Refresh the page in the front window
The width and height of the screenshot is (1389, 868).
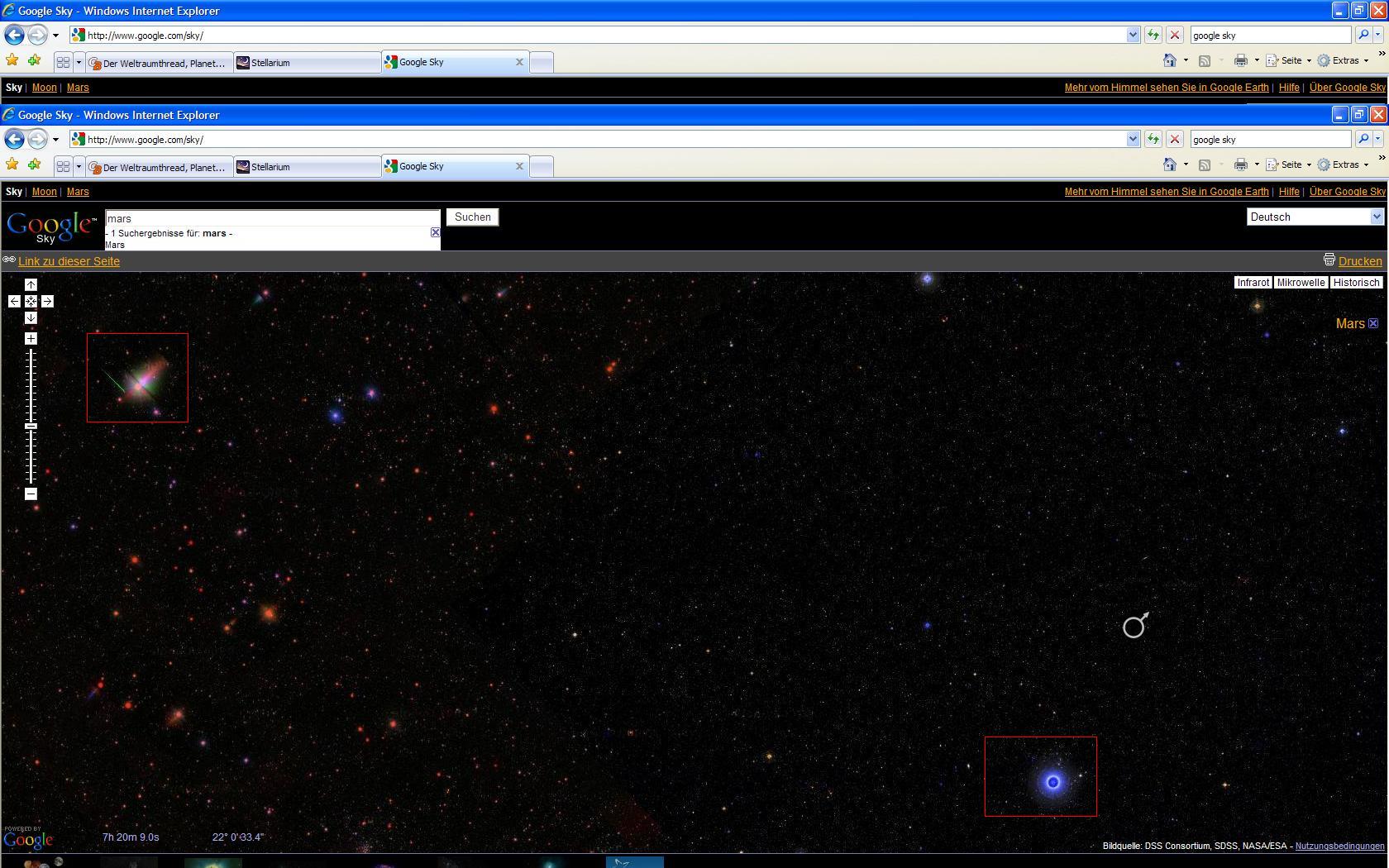click(1153, 139)
